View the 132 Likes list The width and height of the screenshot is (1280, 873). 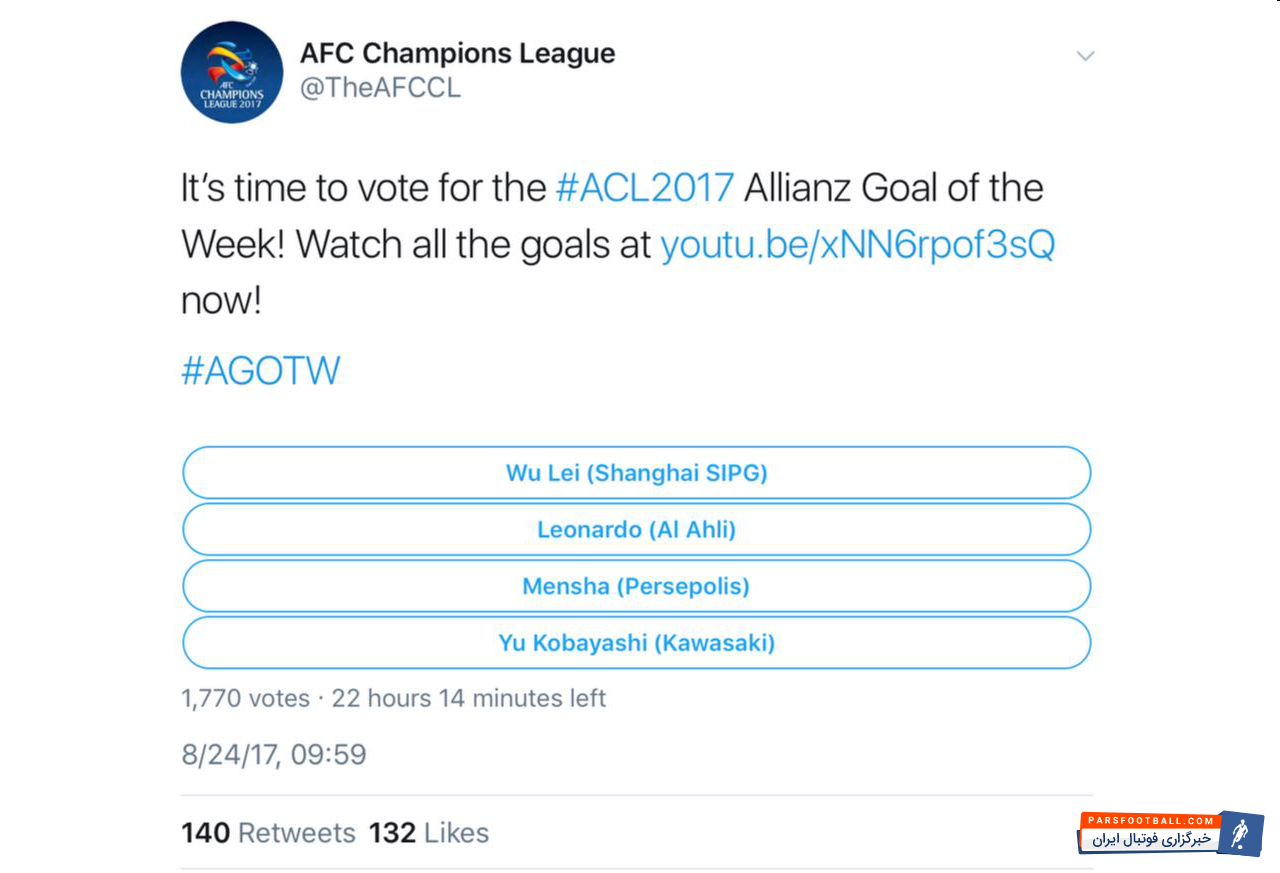coord(429,833)
